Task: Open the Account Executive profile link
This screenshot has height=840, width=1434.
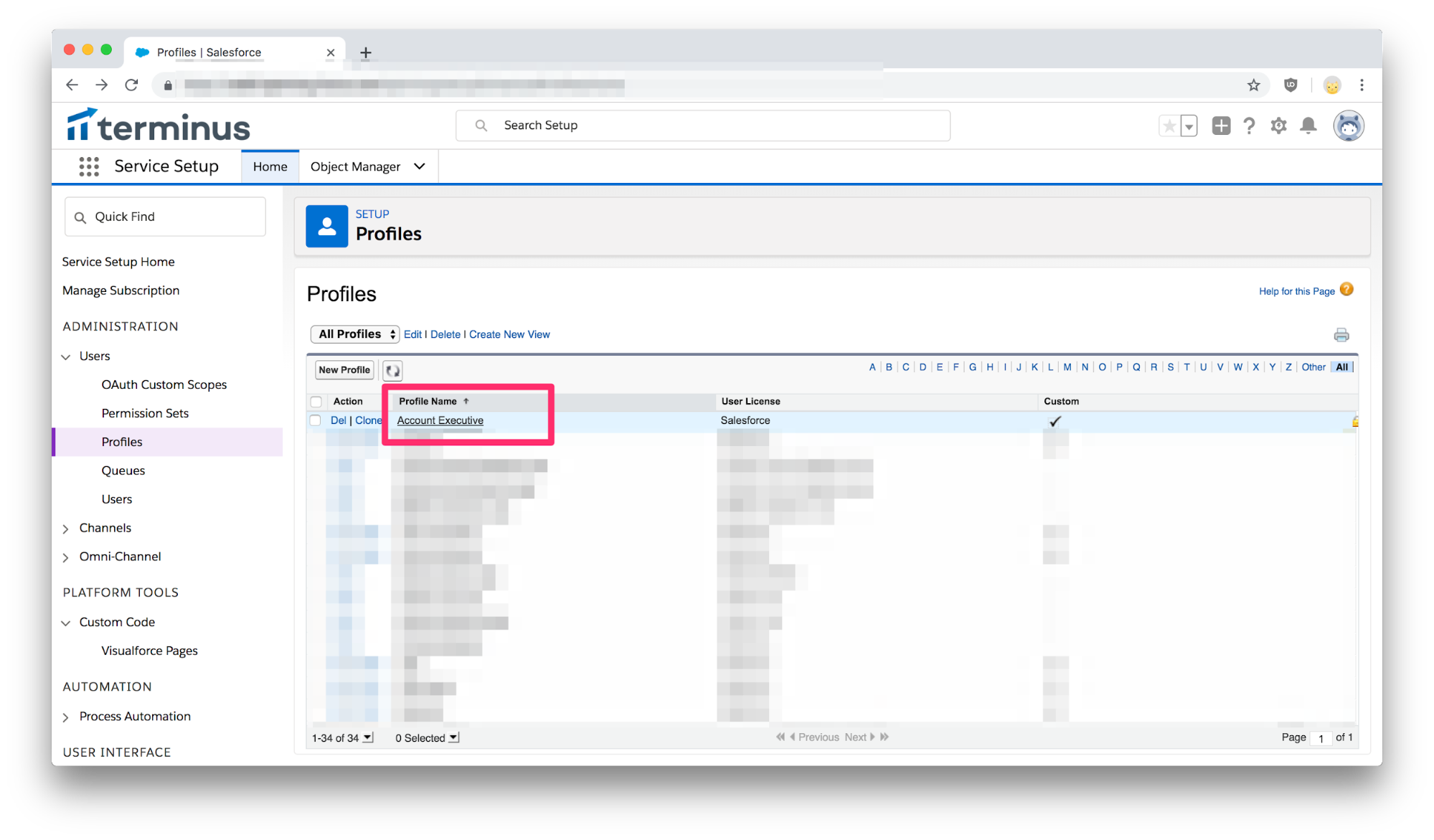Action: tap(440, 420)
